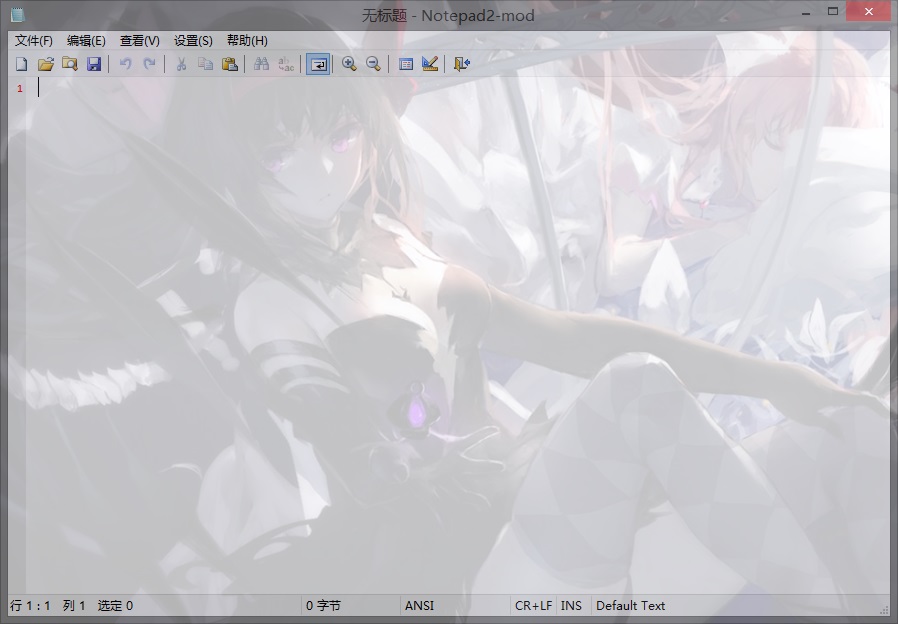Open the 帮助(H) menu
Image resolution: width=898 pixels, height=624 pixels.
[247, 41]
